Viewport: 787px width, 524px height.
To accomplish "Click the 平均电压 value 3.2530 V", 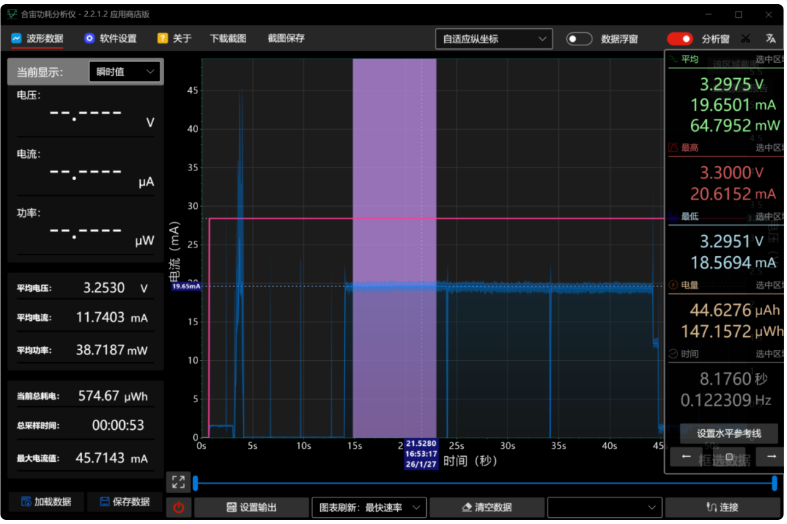I will click(115, 288).
